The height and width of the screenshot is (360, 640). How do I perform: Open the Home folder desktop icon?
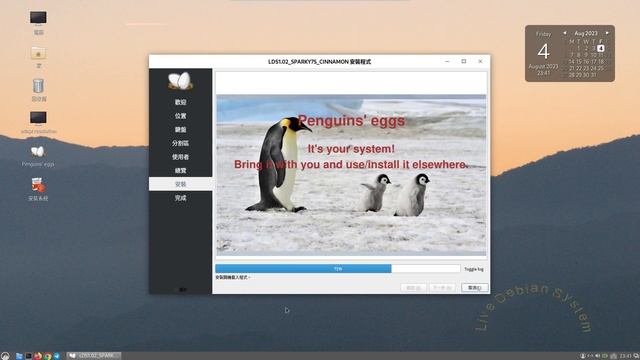click(38, 56)
